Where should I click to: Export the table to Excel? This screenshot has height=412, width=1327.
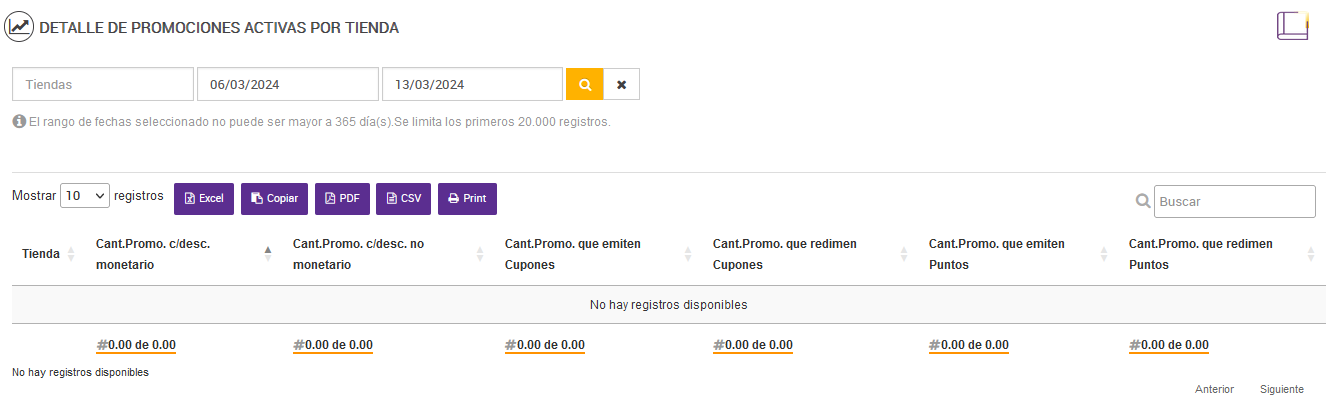[204, 199]
